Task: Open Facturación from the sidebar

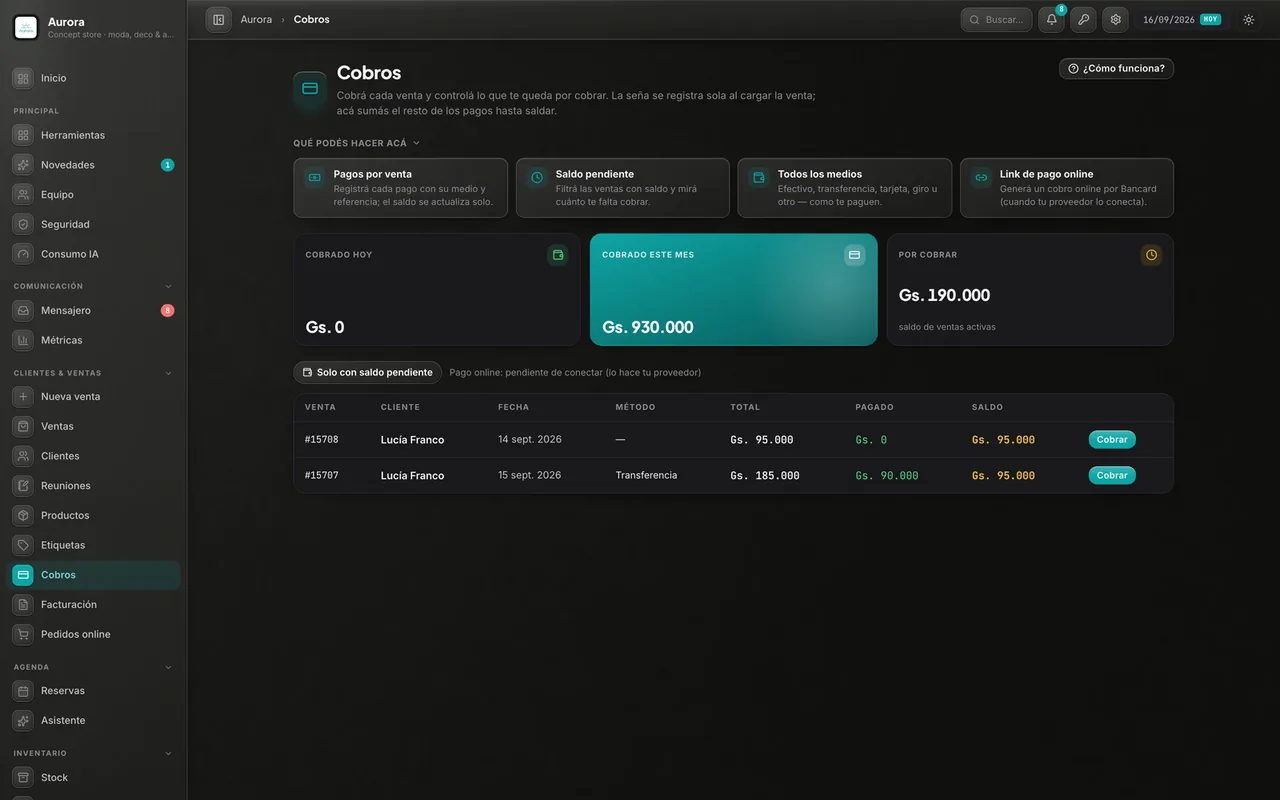Action: point(95,605)
